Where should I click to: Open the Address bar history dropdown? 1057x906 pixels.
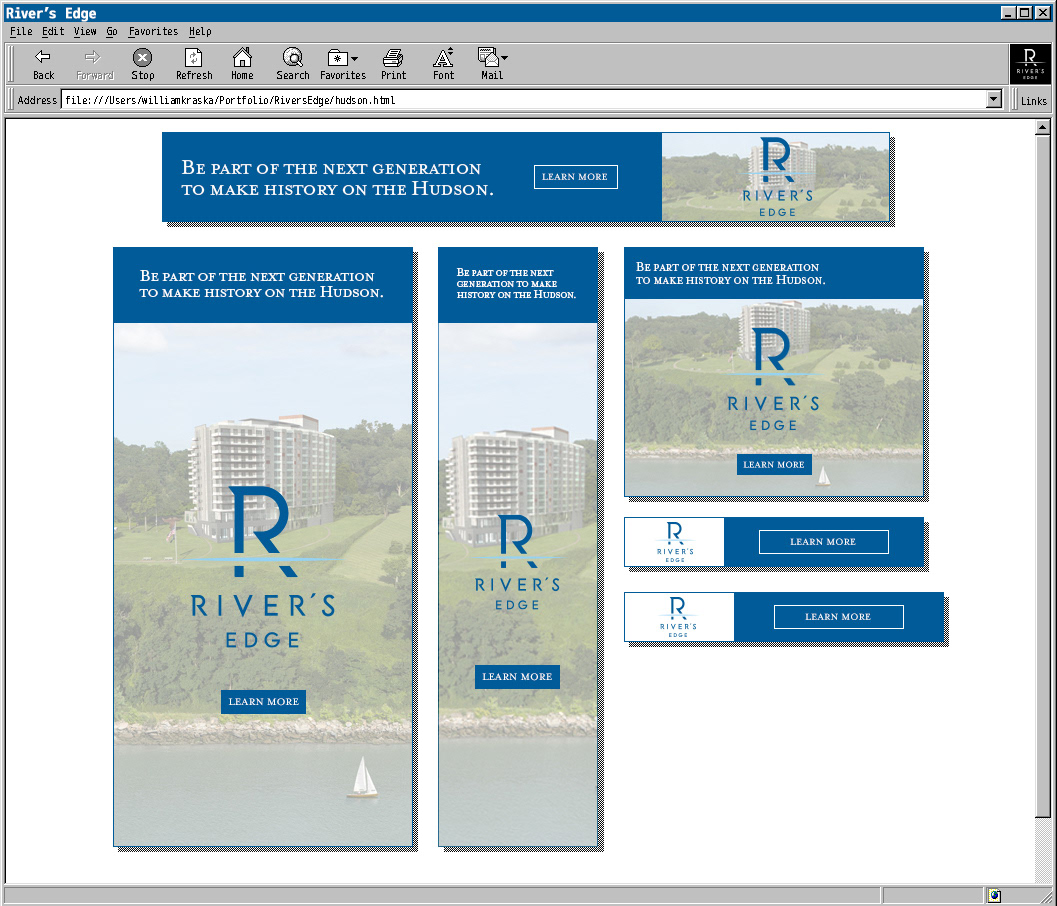994,100
